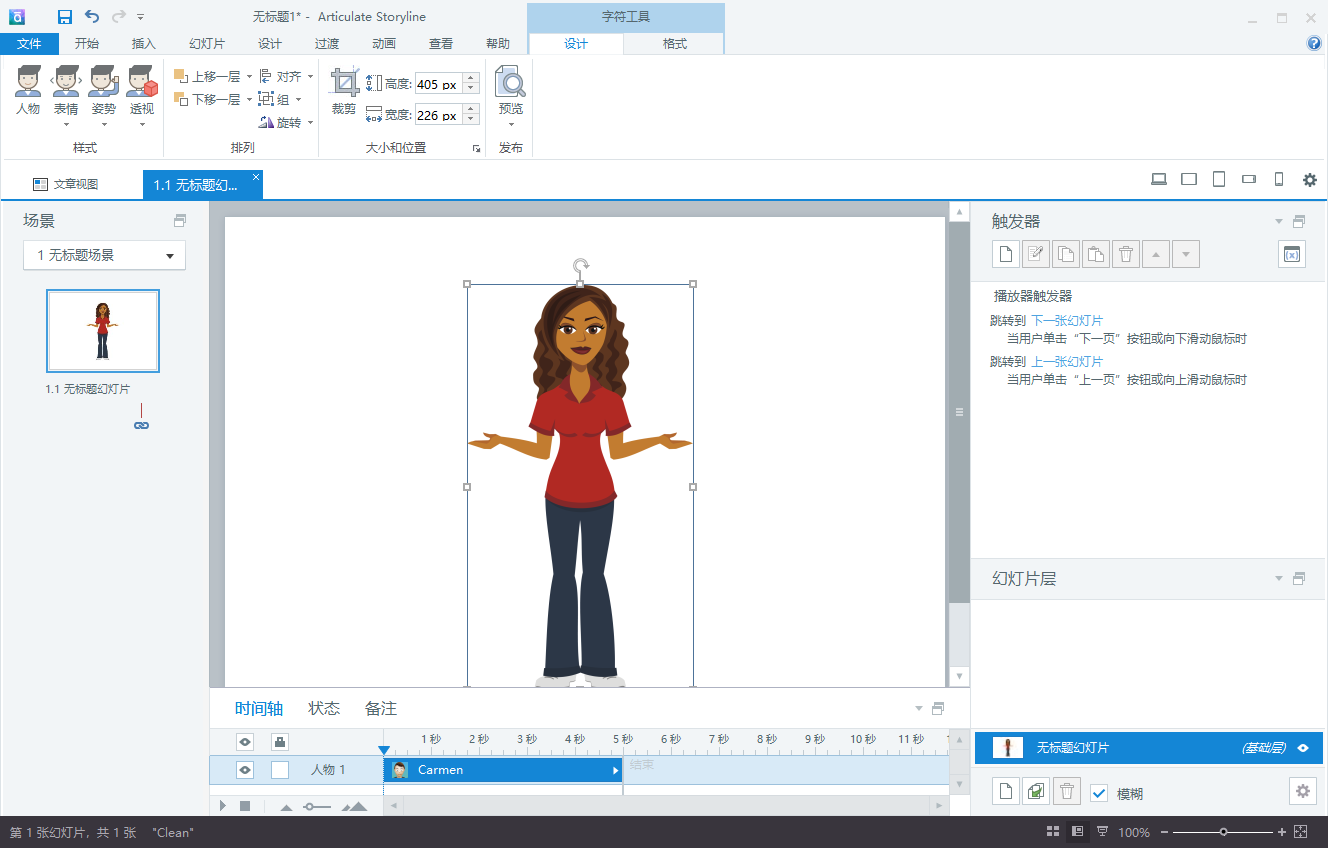Click the Redo arrow icon
This screenshot has width=1328, height=848.
(119, 17)
